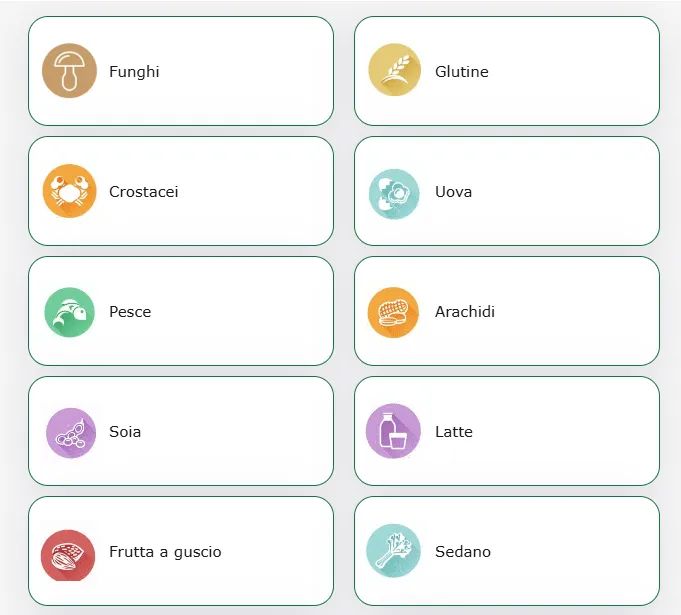Click the nut Frutta a guscio icon
This screenshot has width=681, height=615.
click(x=68, y=554)
